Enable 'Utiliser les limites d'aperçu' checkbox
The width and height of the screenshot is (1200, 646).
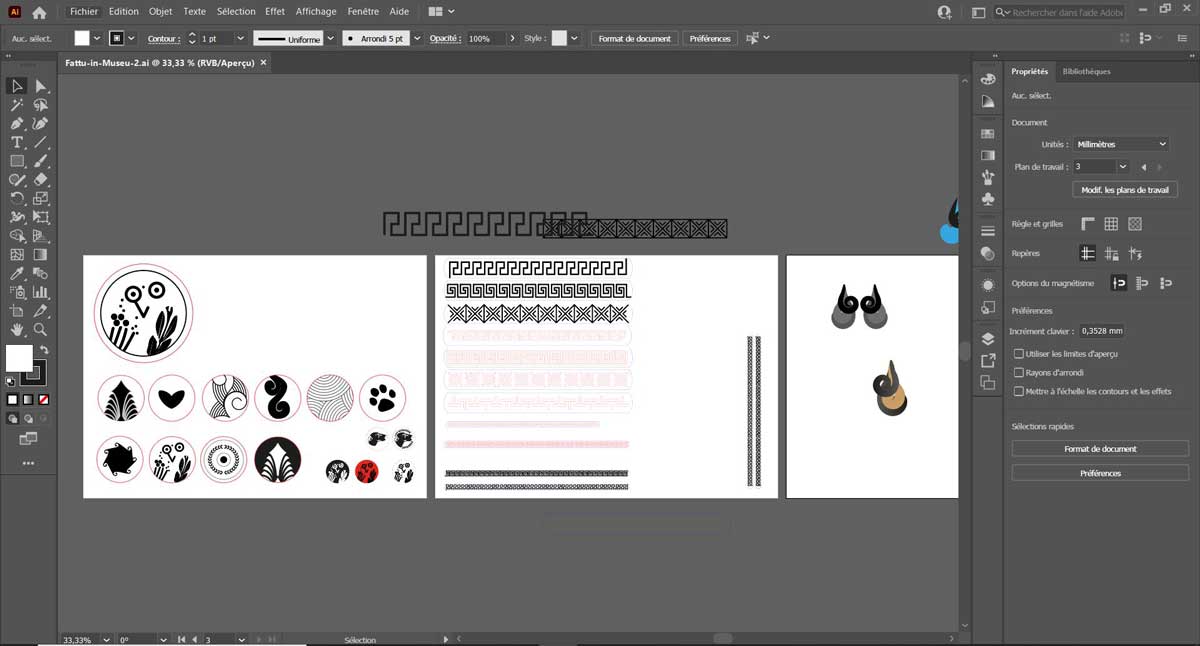pos(1018,354)
